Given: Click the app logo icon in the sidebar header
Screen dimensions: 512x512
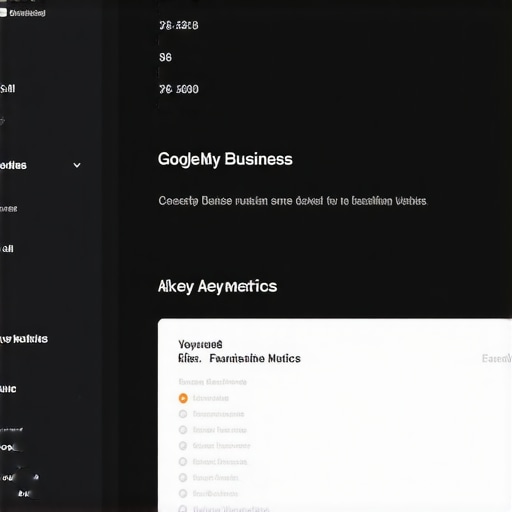Looking at the screenshot, I should tap(3, 13).
